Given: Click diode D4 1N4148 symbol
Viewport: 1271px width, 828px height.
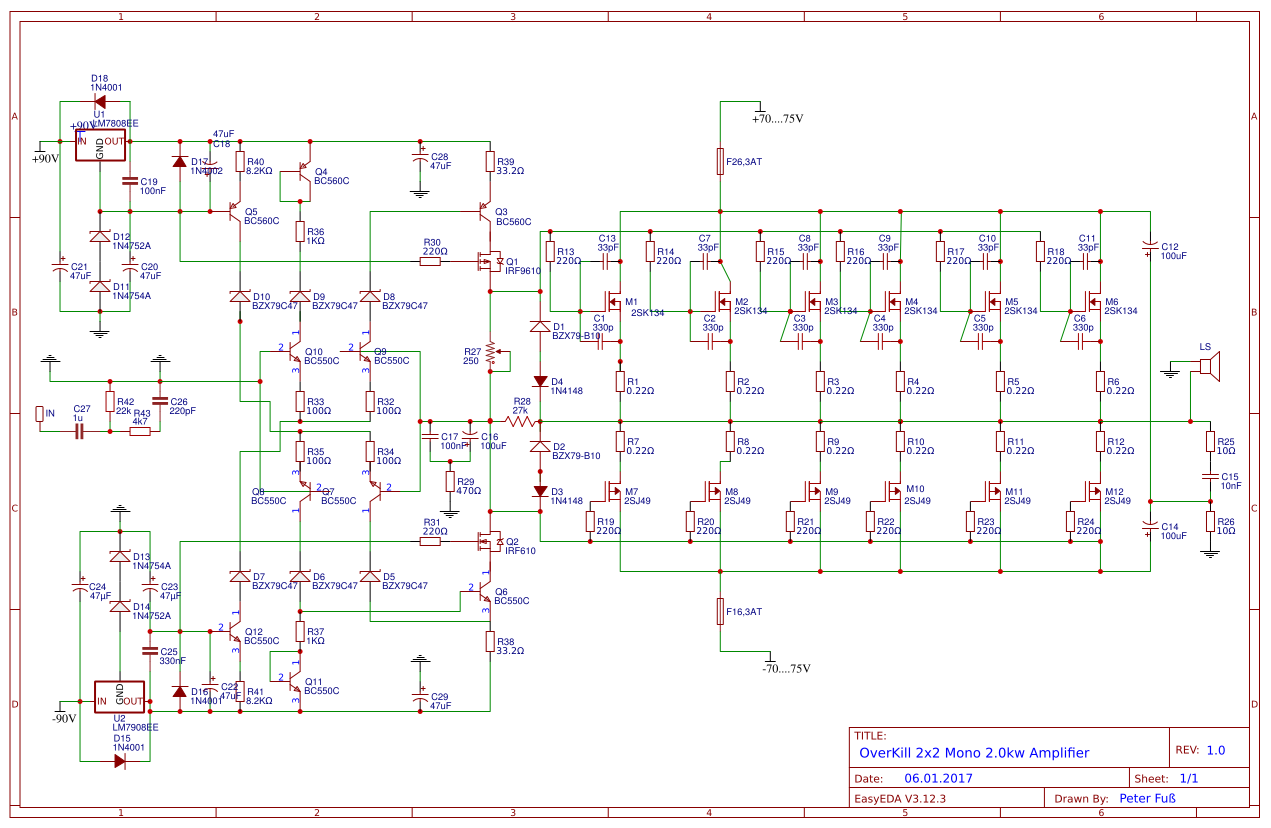Looking at the screenshot, I should (541, 381).
